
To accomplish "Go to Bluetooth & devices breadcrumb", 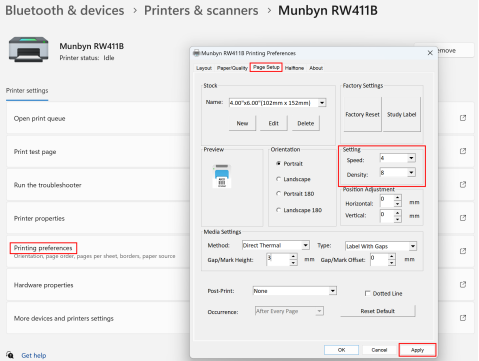I will (x=65, y=10).
